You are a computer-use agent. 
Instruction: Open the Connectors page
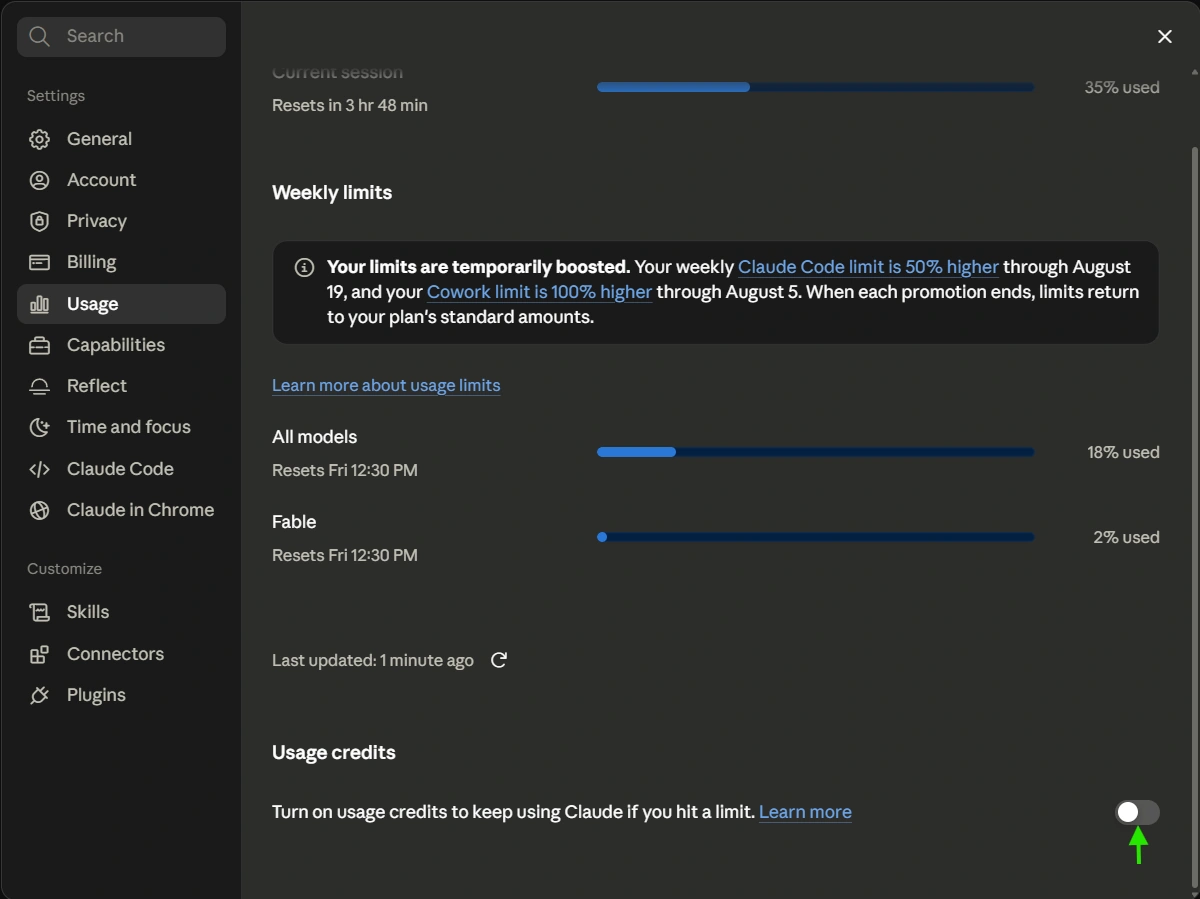coord(121,654)
